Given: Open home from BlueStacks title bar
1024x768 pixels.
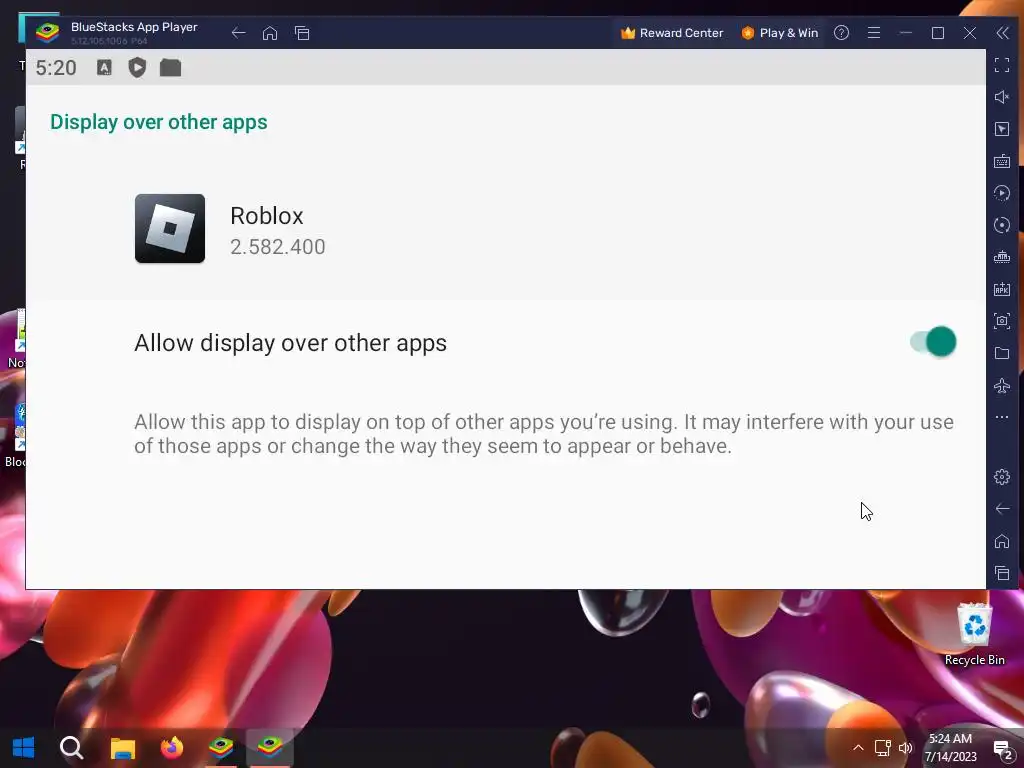Looking at the screenshot, I should point(270,33).
